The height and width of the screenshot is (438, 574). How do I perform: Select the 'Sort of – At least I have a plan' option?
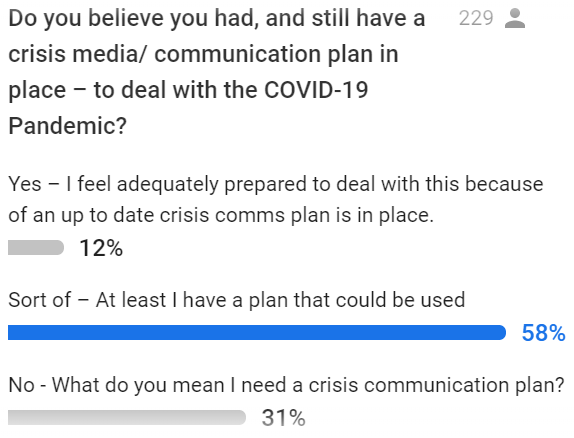(236, 300)
